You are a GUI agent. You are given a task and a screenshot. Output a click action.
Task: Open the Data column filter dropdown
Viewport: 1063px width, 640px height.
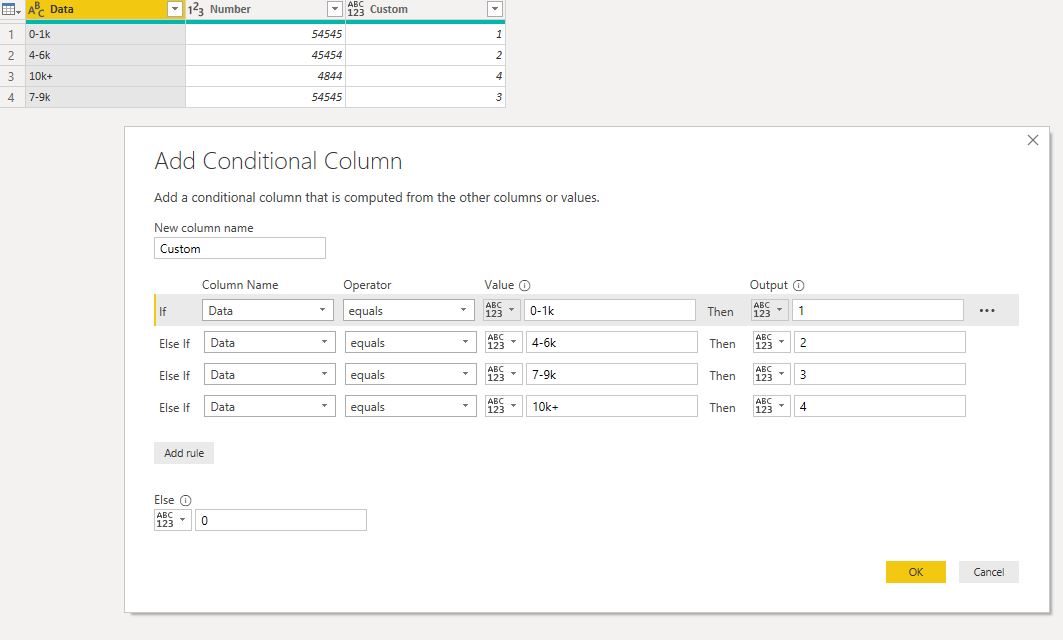[x=175, y=9]
